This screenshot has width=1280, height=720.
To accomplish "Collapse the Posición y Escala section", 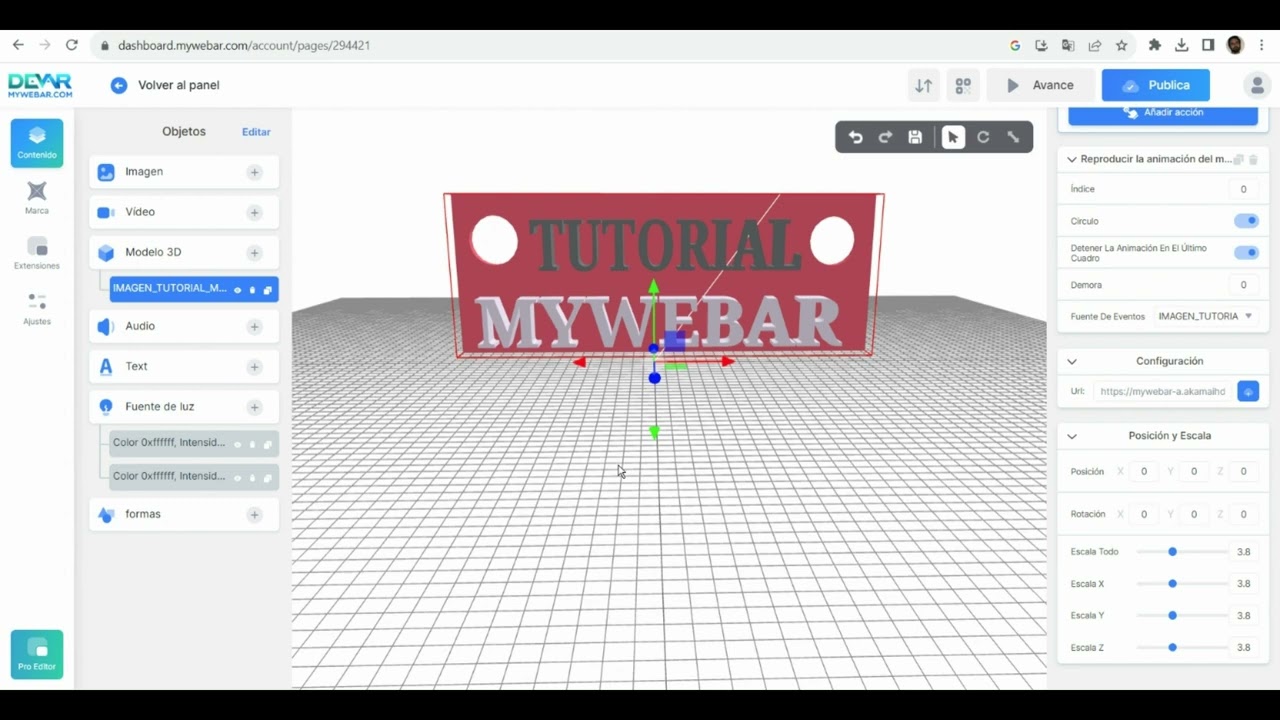I will click(1072, 437).
